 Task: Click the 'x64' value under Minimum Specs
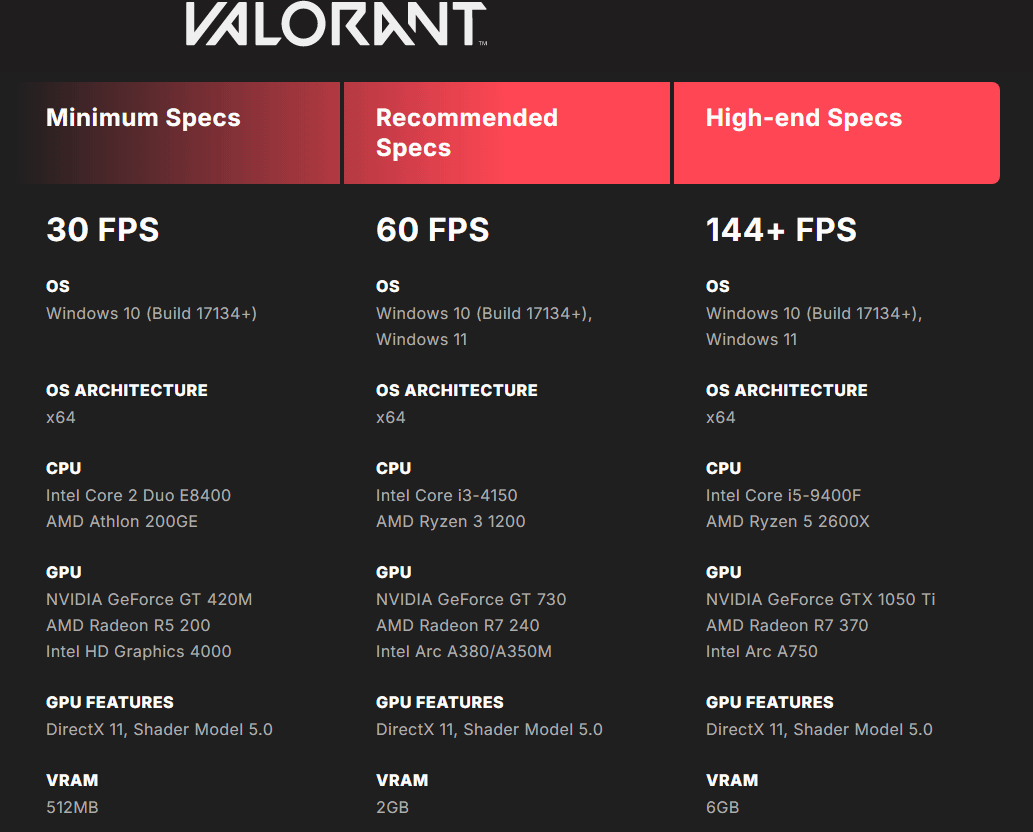click(61, 418)
